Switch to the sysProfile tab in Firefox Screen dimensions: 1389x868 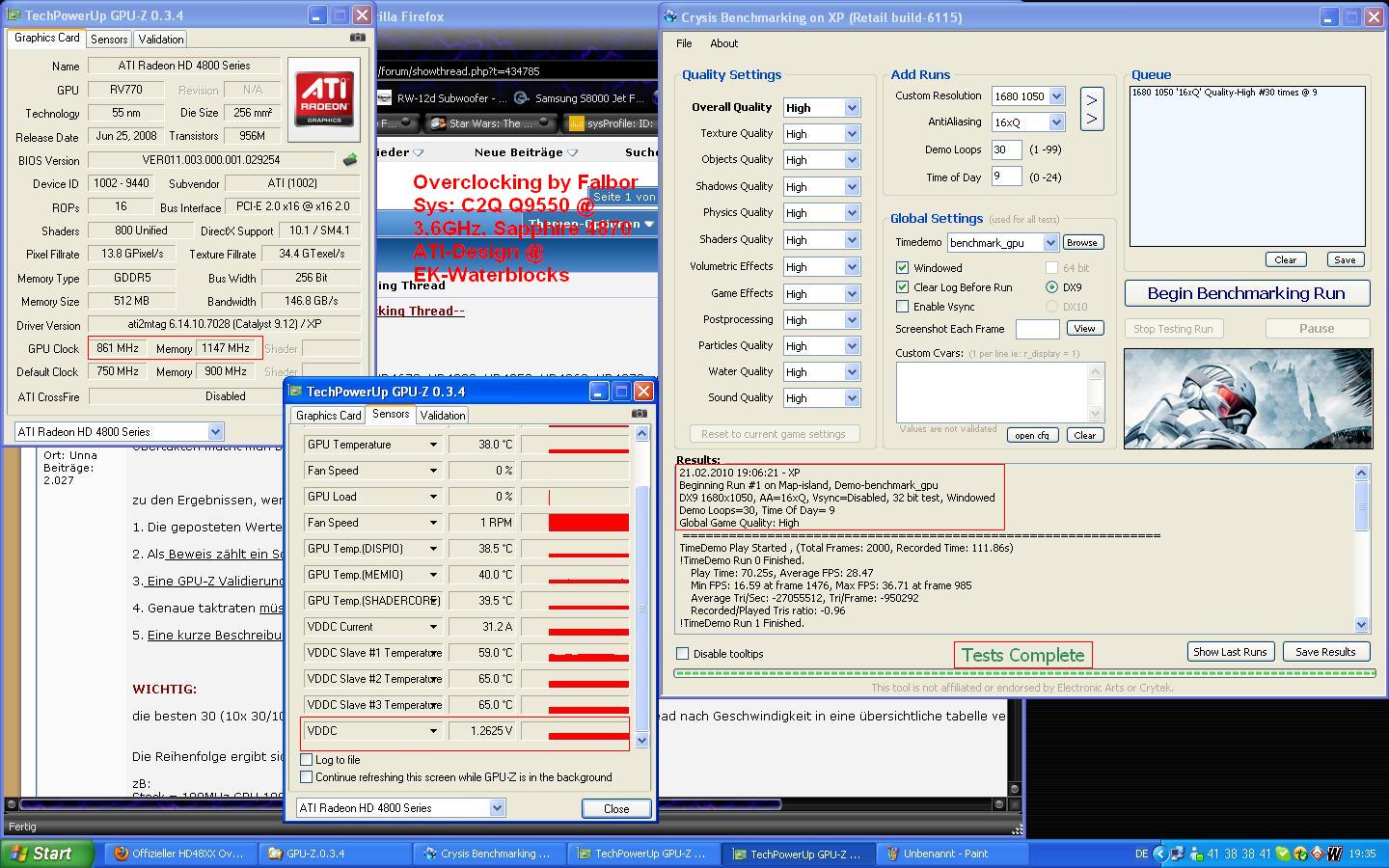click(x=610, y=123)
